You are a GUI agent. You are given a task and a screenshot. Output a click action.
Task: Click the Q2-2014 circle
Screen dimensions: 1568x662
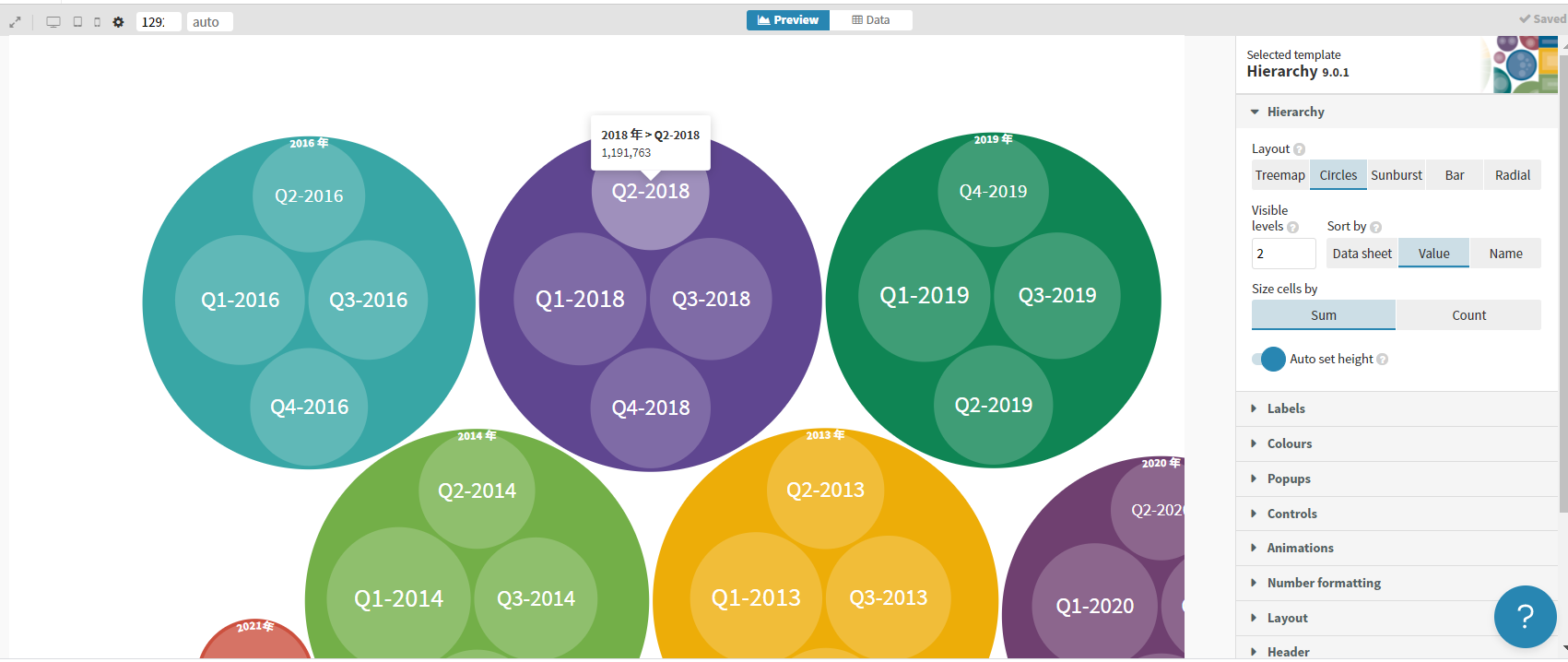[477, 491]
